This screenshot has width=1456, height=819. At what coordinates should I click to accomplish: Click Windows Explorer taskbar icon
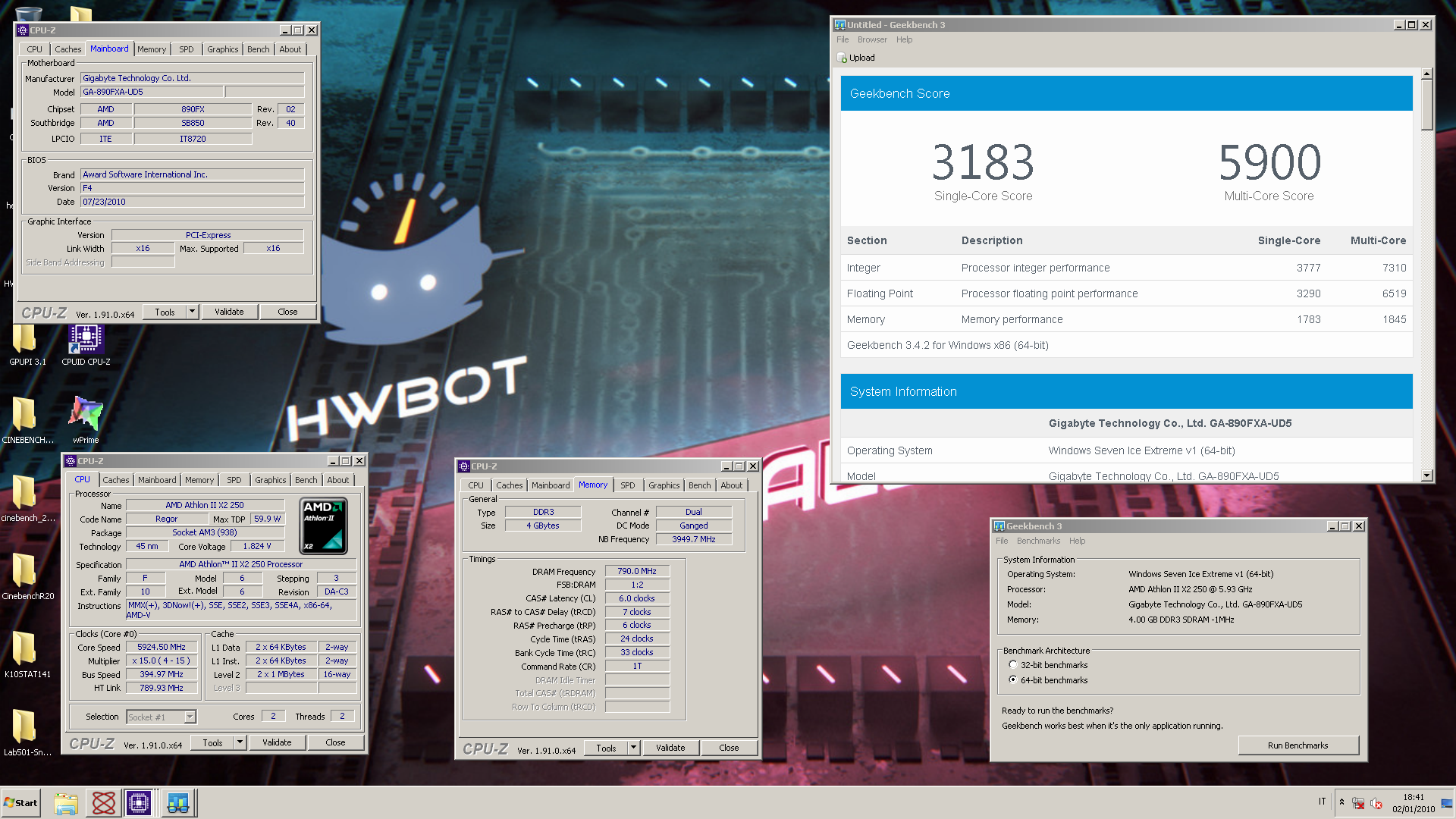(x=66, y=803)
